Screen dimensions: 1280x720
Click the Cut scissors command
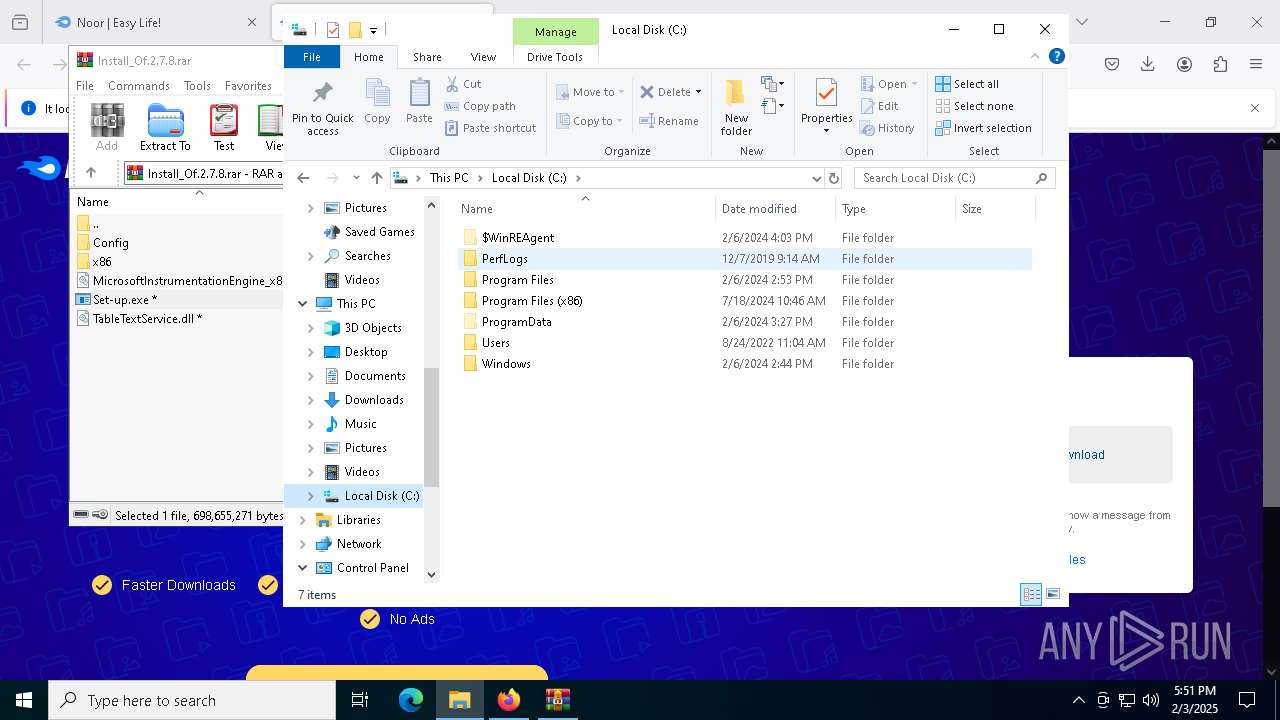coord(463,84)
